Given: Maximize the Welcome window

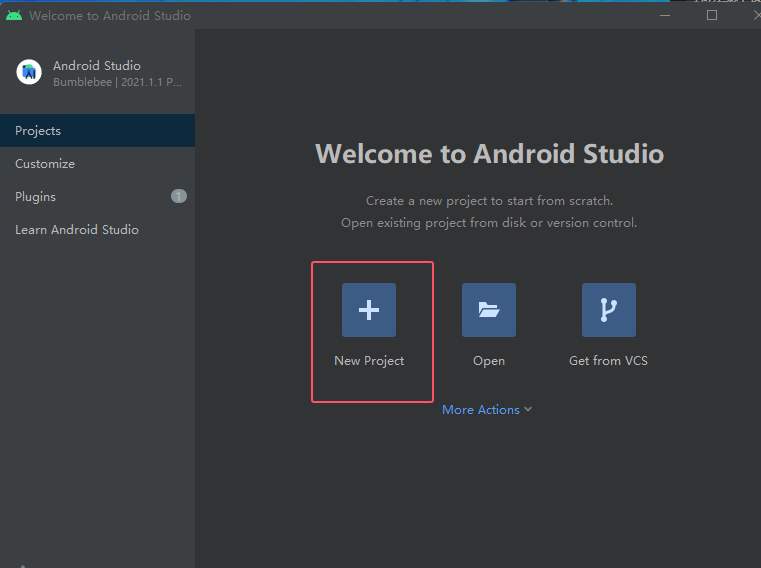Looking at the screenshot, I should [x=711, y=16].
